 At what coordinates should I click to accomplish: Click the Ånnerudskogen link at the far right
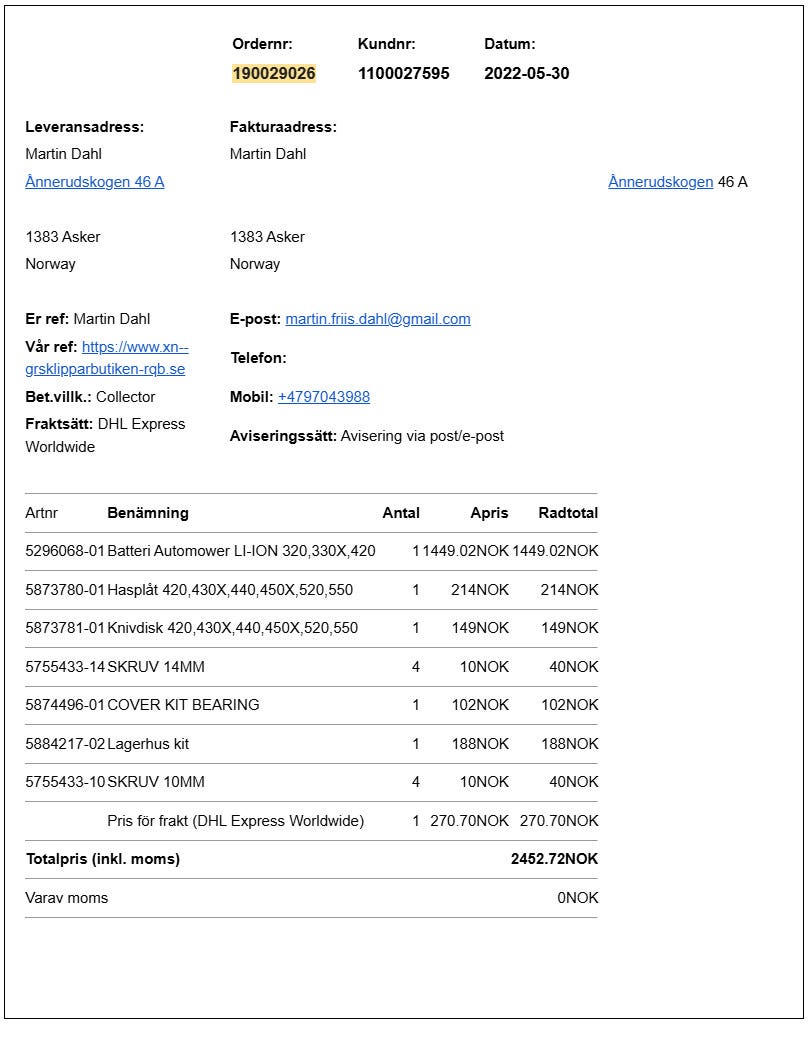(x=660, y=182)
